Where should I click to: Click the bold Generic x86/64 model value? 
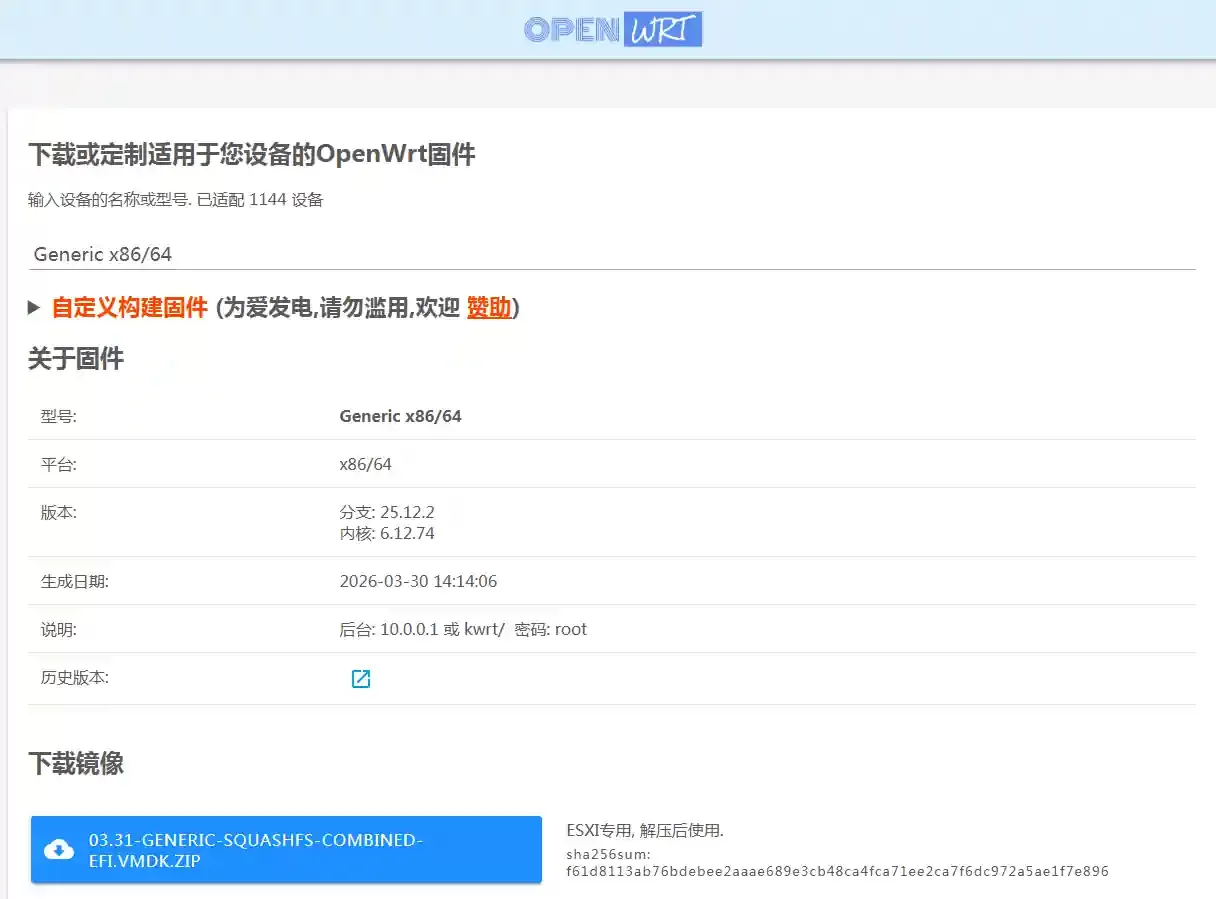(x=400, y=416)
